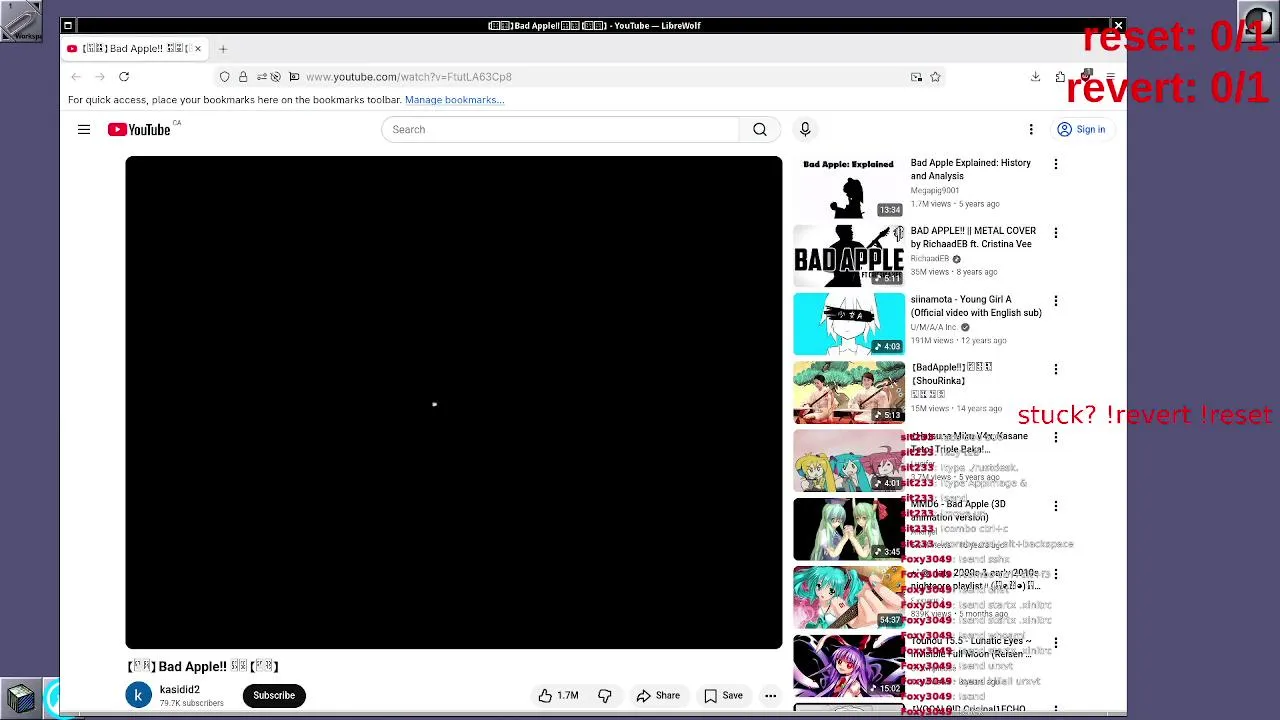1280x720 pixels.
Task: Click the black video player area
Action: point(454,402)
